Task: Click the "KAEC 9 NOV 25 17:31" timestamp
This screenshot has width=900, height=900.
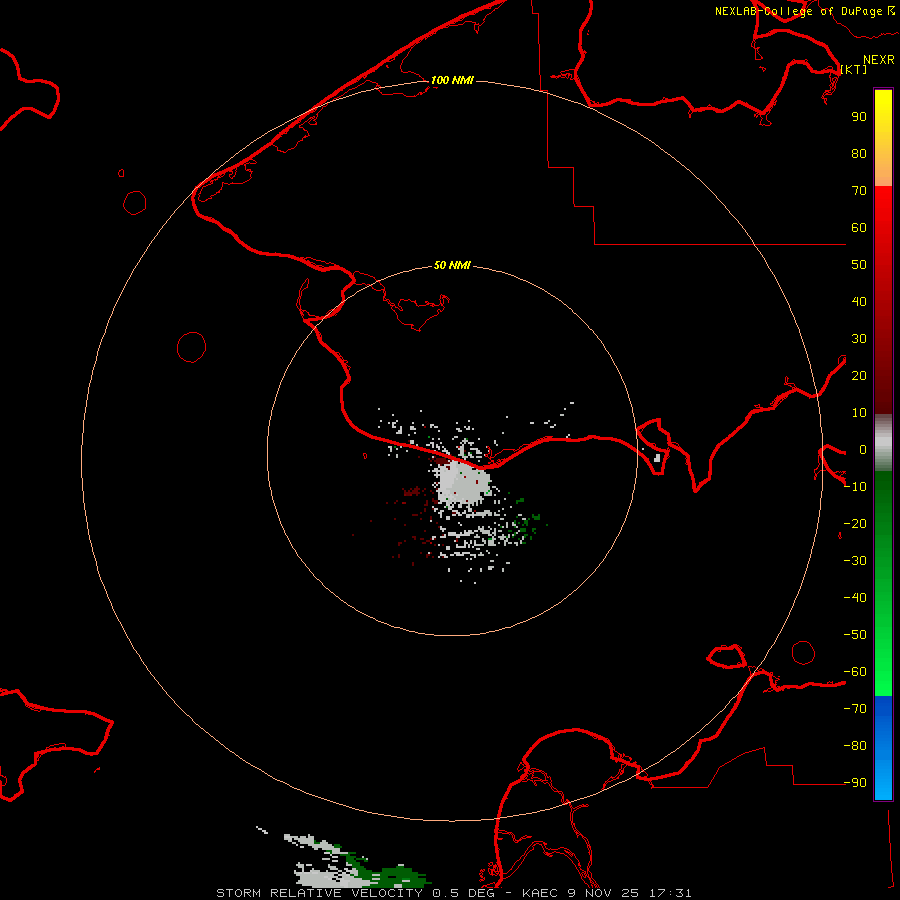Action: [x=607, y=893]
